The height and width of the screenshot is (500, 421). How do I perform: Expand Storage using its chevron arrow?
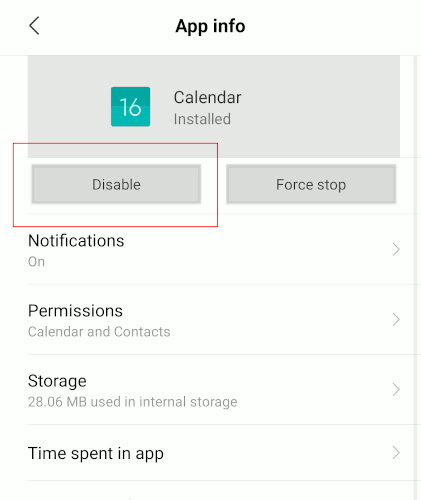396,389
